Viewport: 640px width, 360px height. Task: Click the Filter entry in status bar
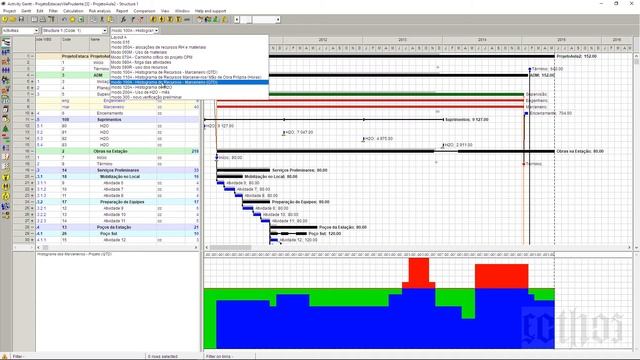18,356
